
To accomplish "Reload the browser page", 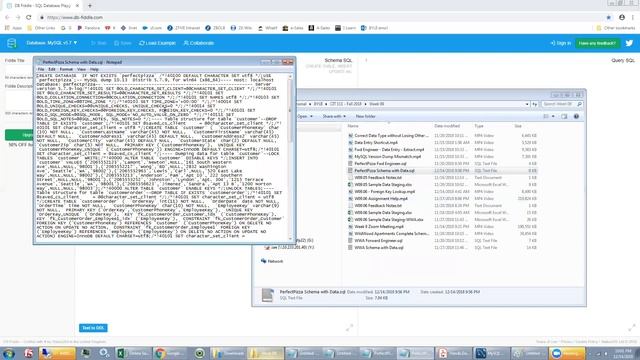I will pyautogui.click(x=29, y=18).
